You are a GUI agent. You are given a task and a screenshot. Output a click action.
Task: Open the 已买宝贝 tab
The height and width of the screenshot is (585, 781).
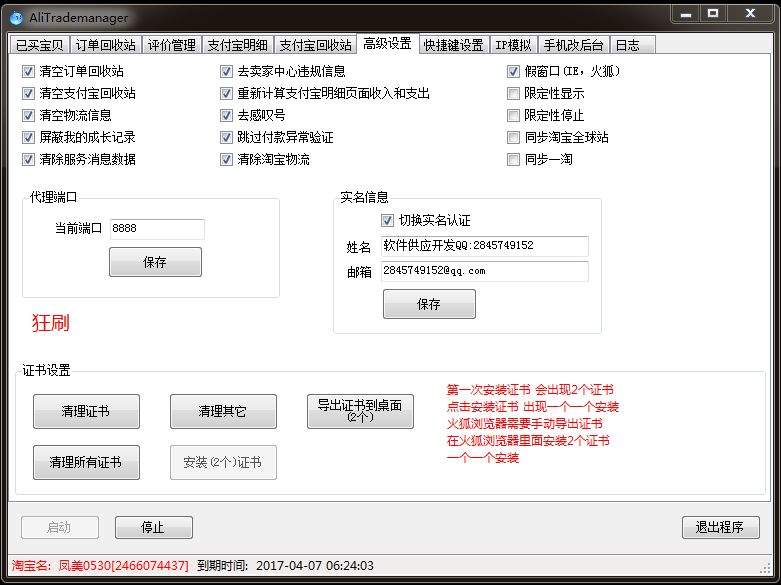click(x=40, y=45)
